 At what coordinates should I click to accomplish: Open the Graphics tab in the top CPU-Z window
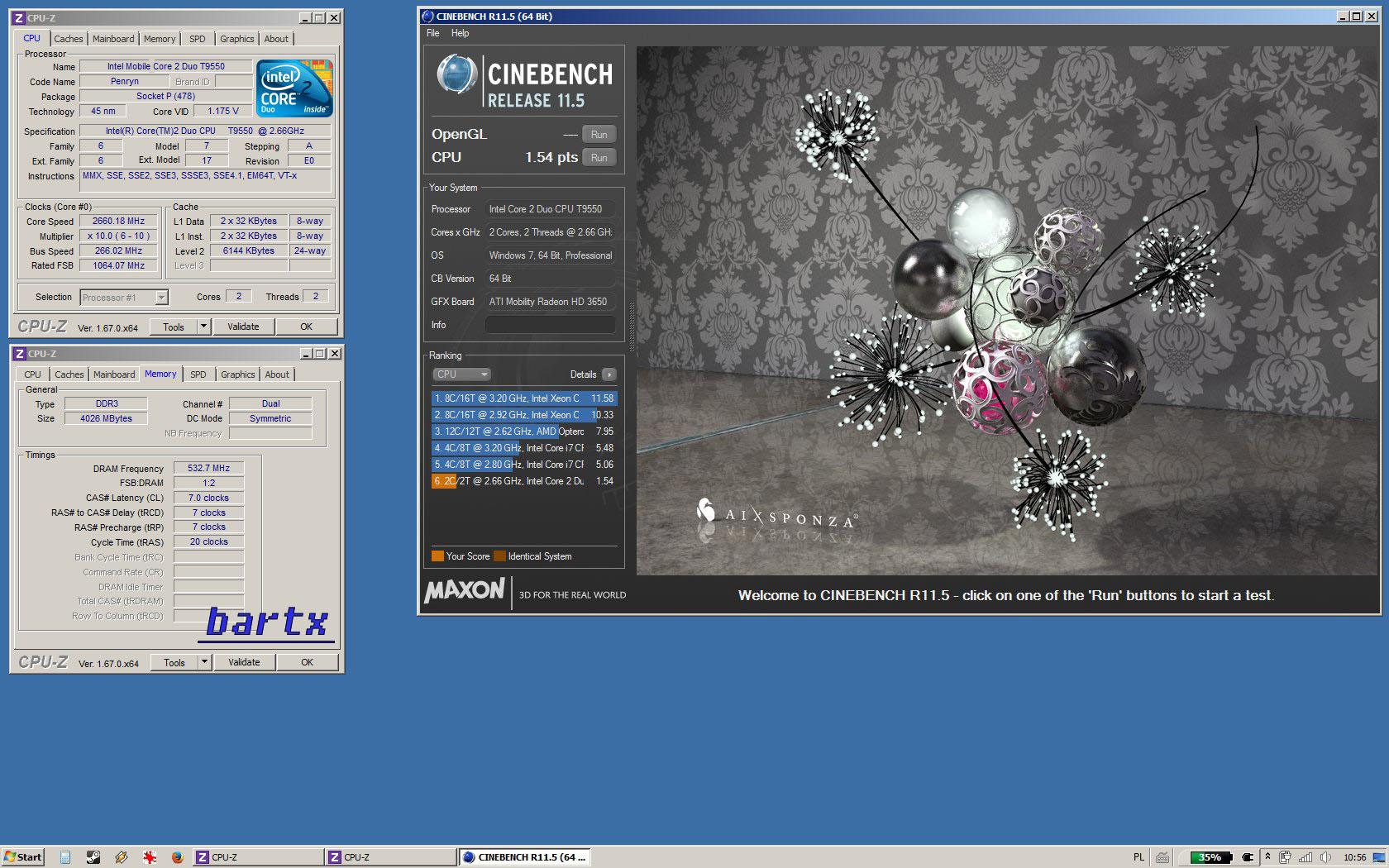click(x=237, y=39)
